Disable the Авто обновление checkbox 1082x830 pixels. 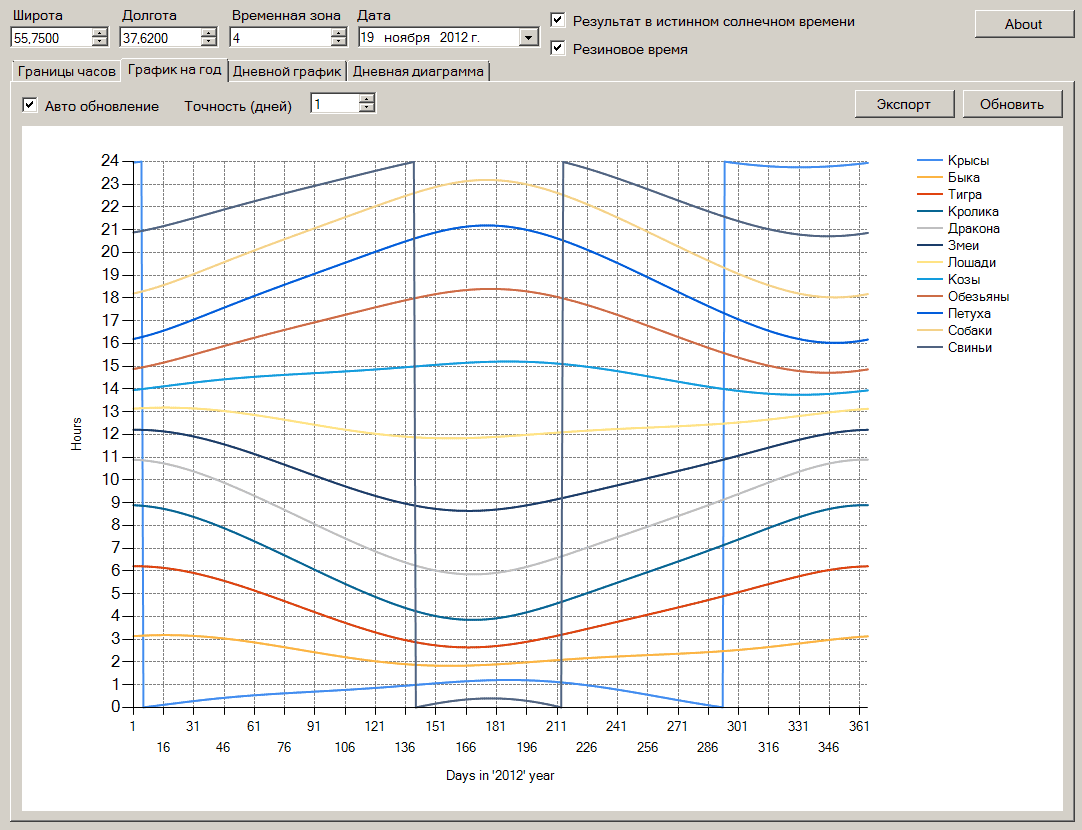point(30,106)
